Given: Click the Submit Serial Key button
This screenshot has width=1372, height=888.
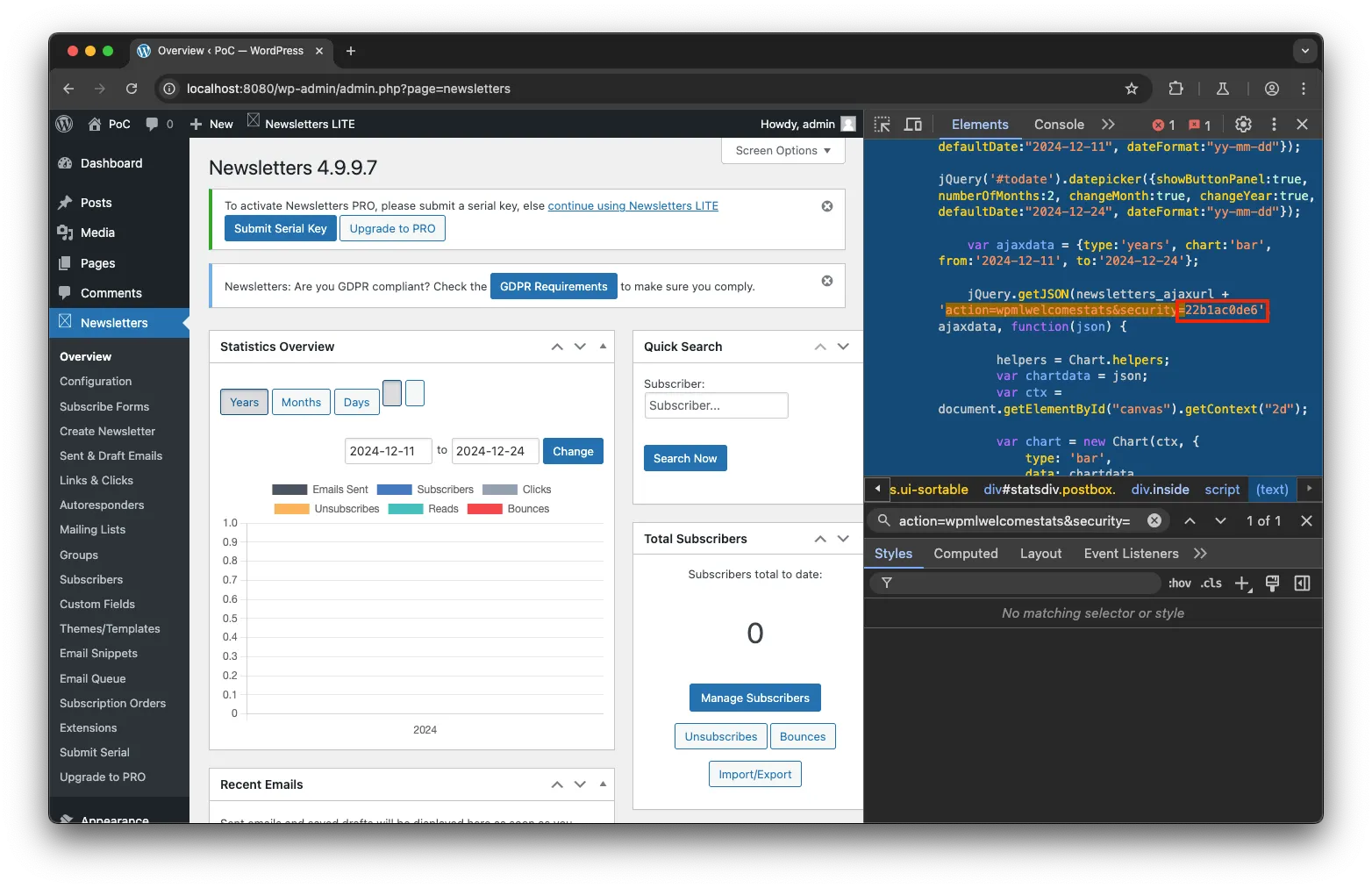Looking at the screenshot, I should pos(280,228).
